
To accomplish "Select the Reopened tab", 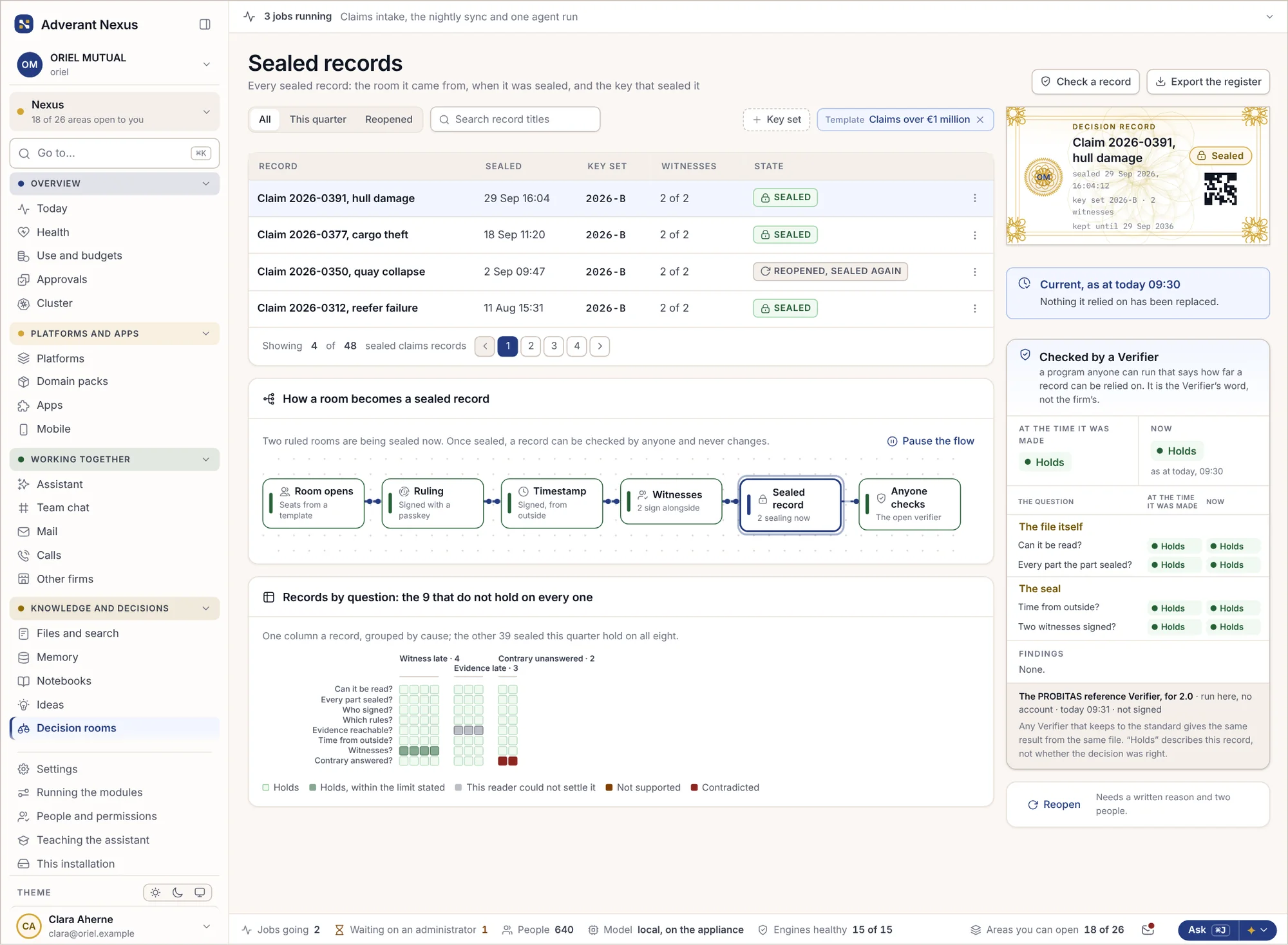I will 388,120.
